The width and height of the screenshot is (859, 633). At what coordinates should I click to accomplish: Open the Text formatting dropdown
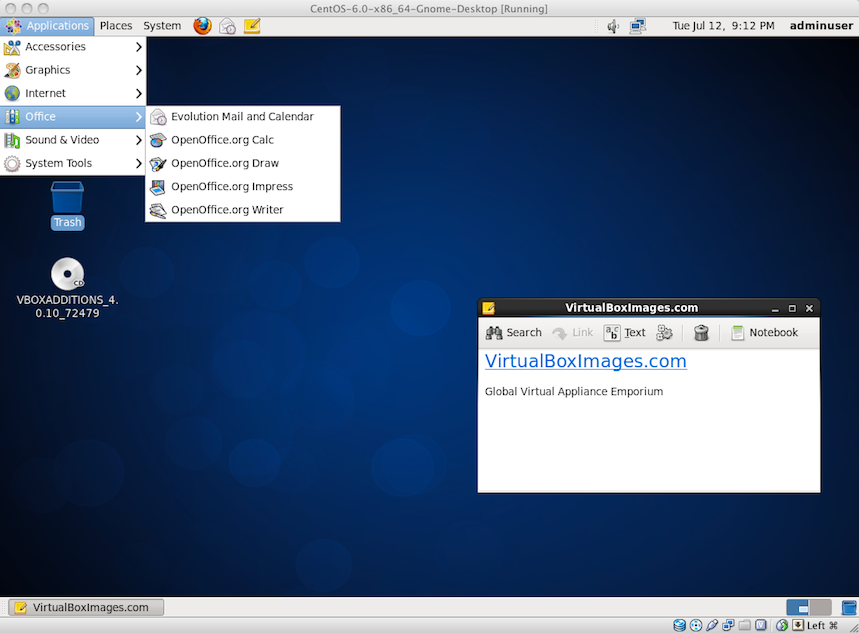(625, 333)
